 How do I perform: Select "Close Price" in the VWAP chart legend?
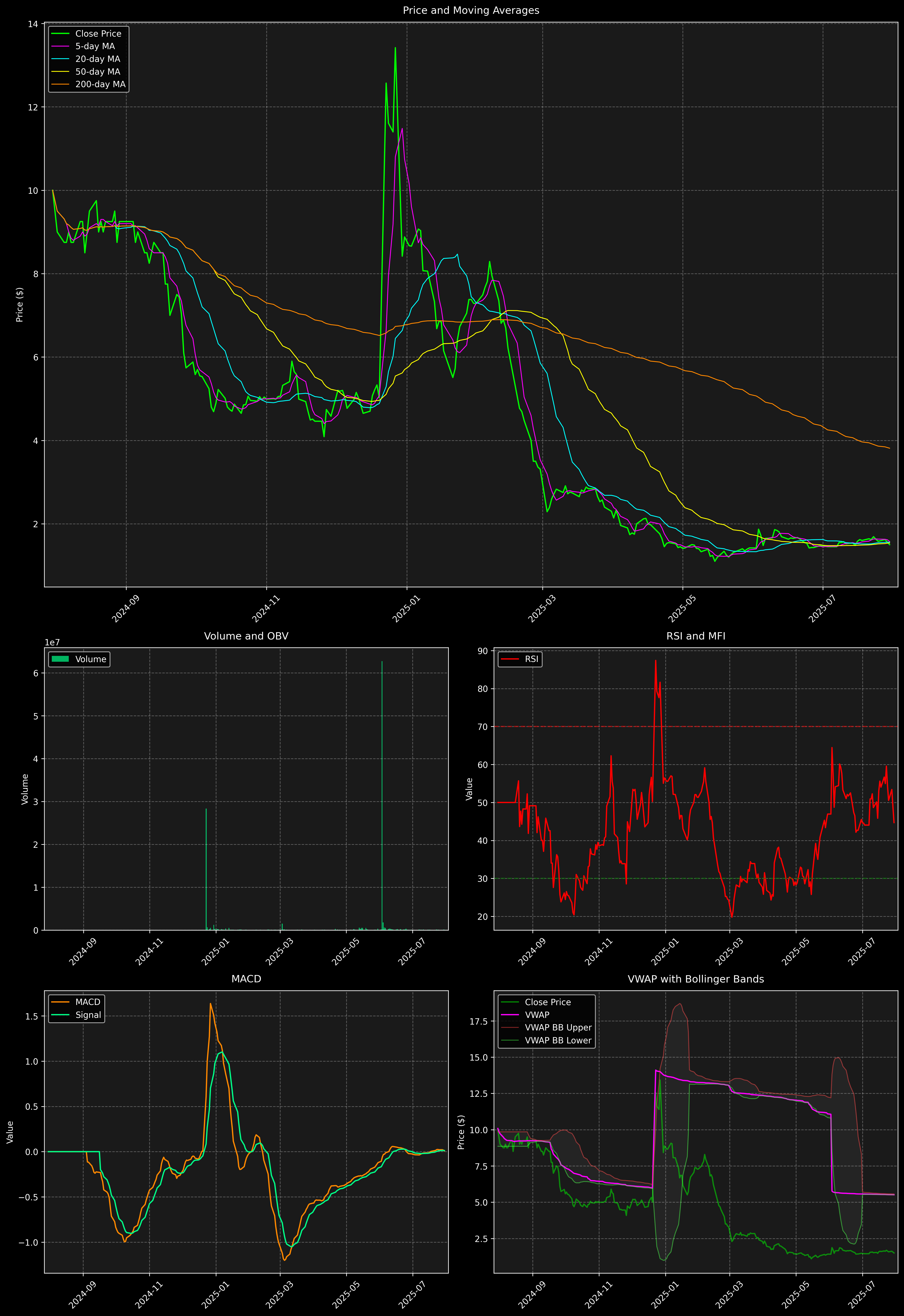click(548, 1002)
